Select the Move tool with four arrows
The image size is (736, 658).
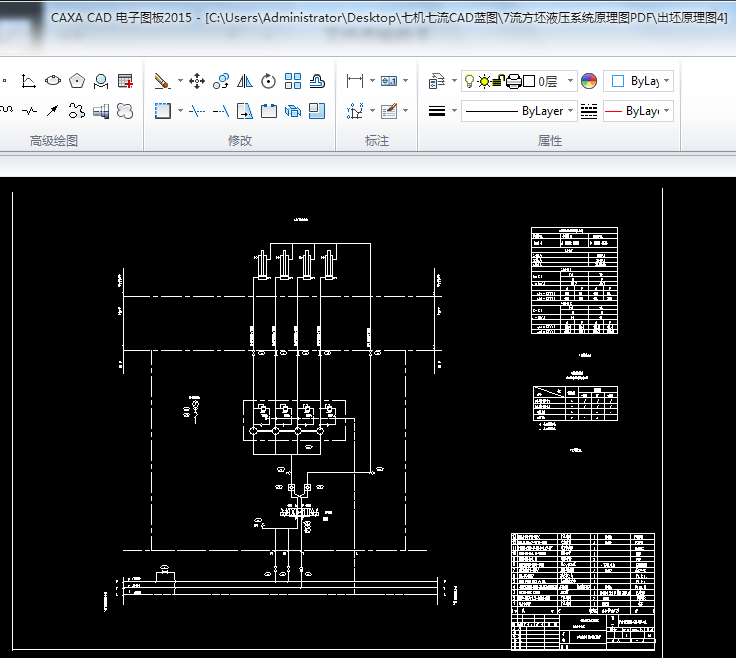197,81
